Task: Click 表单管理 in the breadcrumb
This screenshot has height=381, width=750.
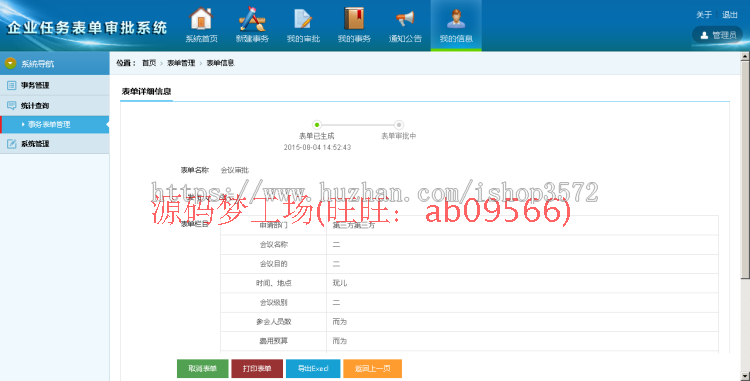Action: (181, 63)
